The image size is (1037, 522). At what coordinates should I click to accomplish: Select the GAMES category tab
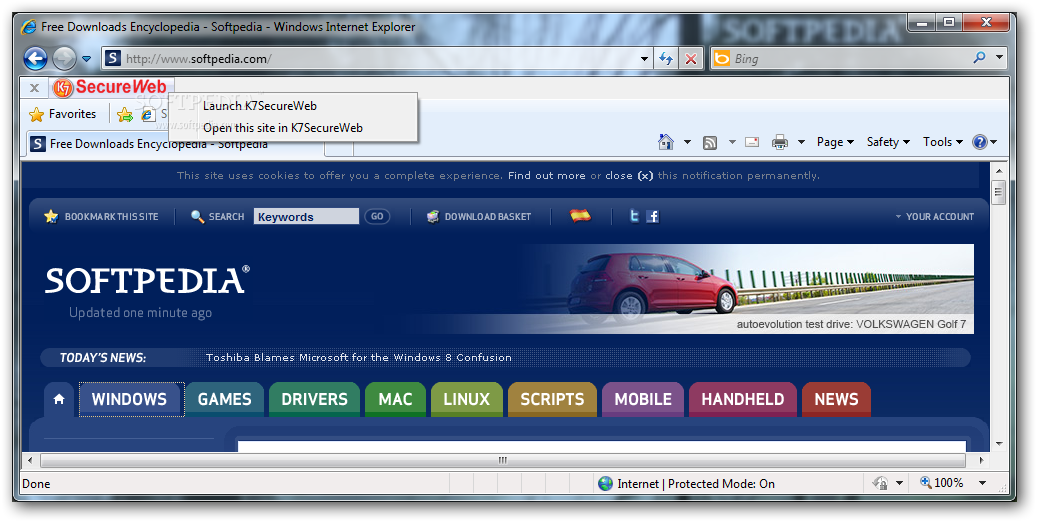225,399
